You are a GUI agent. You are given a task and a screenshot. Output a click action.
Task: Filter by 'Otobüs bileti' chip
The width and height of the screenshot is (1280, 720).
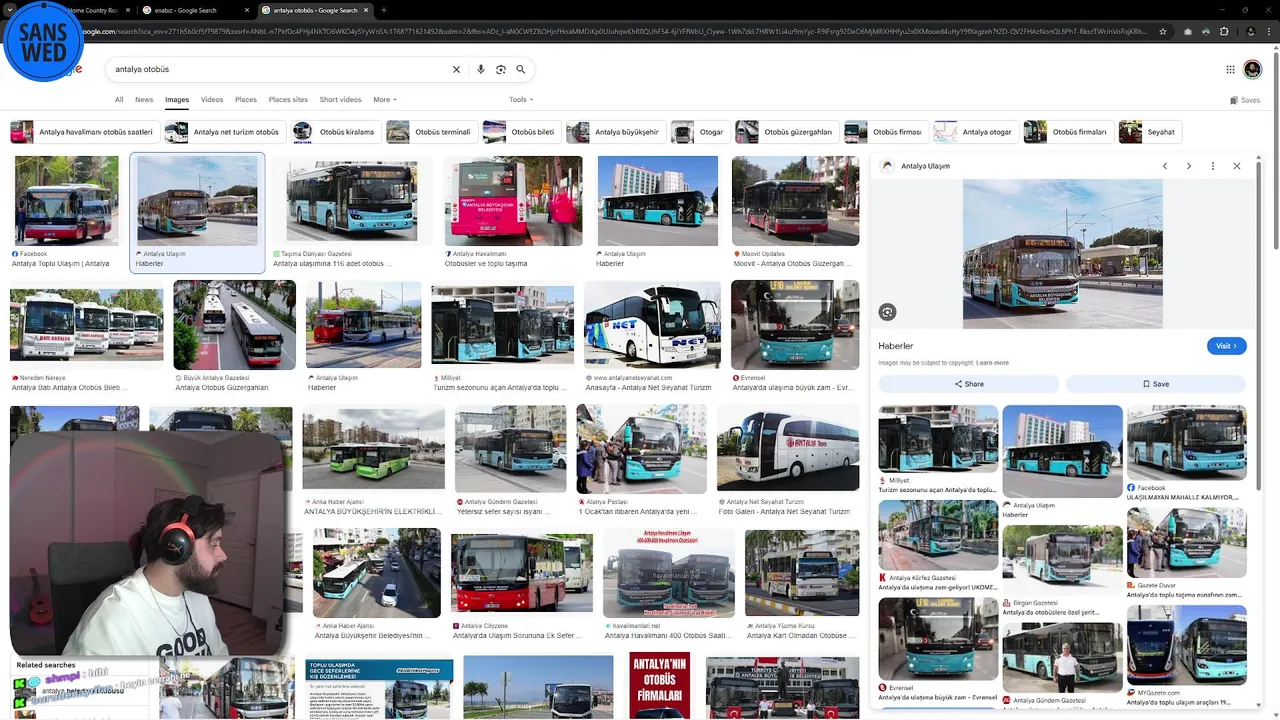tap(520, 132)
